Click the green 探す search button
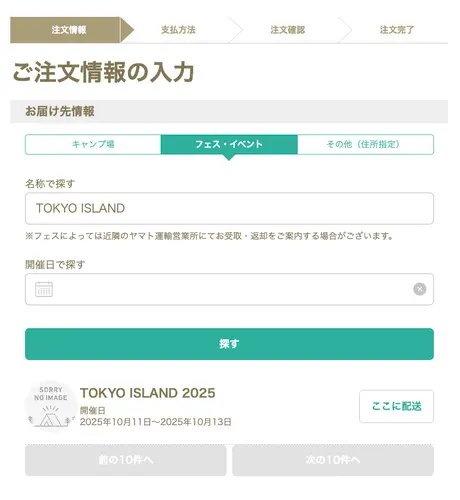Screen dimensions: 460x500 229,344
